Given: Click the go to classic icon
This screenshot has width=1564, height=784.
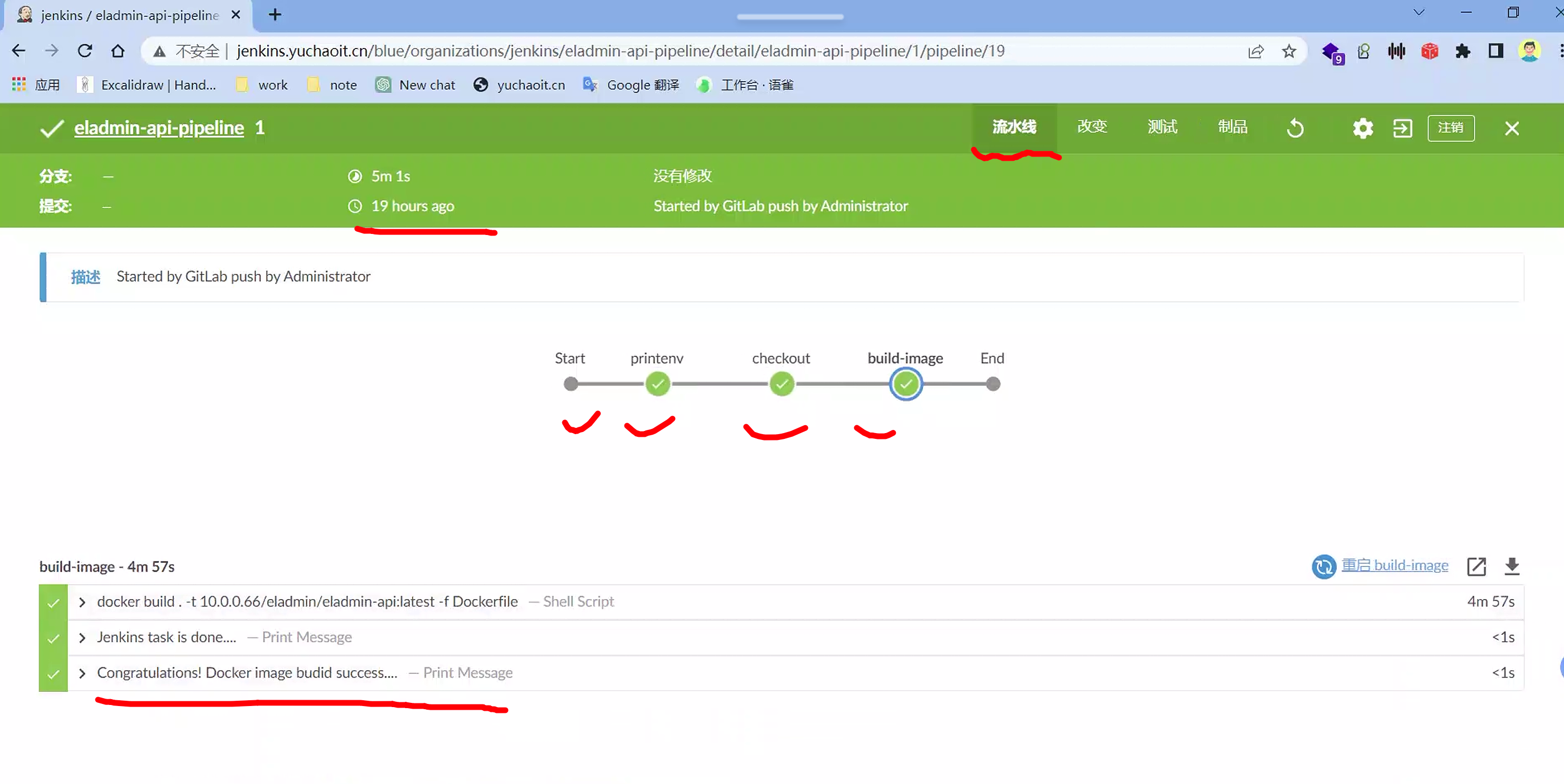Looking at the screenshot, I should click(1402, 128).
